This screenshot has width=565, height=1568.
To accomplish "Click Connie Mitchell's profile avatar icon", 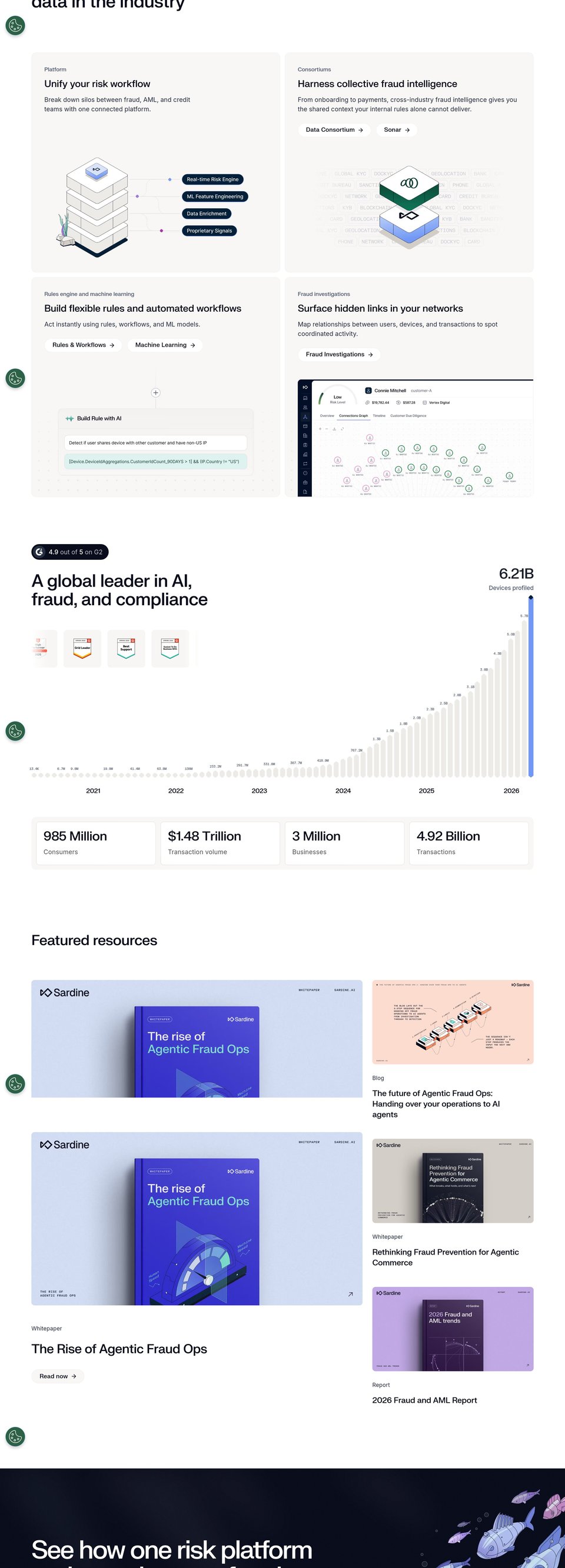I will (x=368, y=391).
